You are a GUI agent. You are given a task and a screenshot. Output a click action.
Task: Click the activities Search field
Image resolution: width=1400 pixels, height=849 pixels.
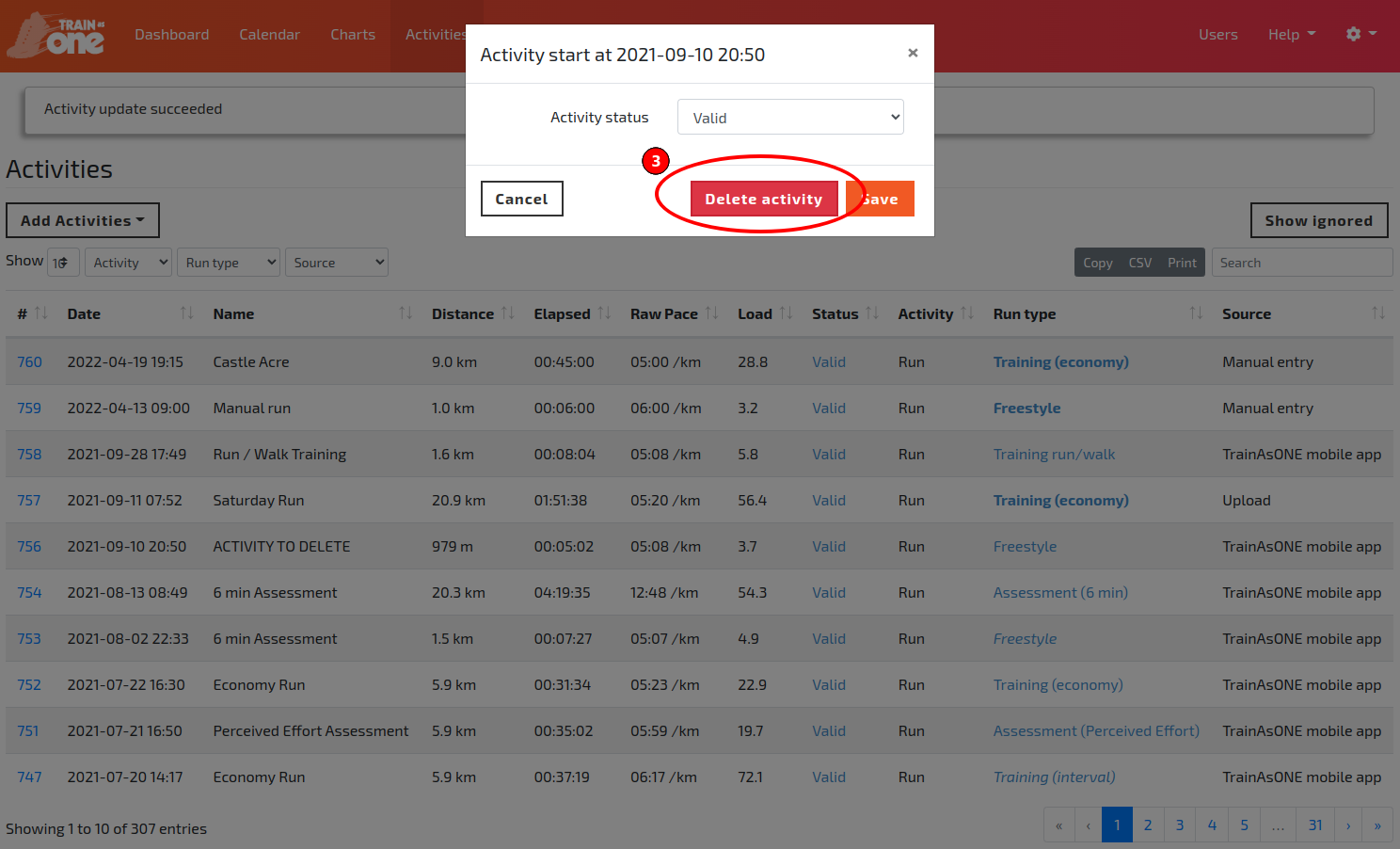[1301, 263]
